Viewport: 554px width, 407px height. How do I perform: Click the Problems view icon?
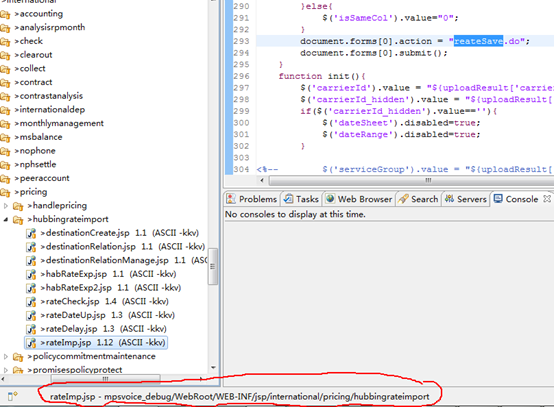click(x=231, y=199)
